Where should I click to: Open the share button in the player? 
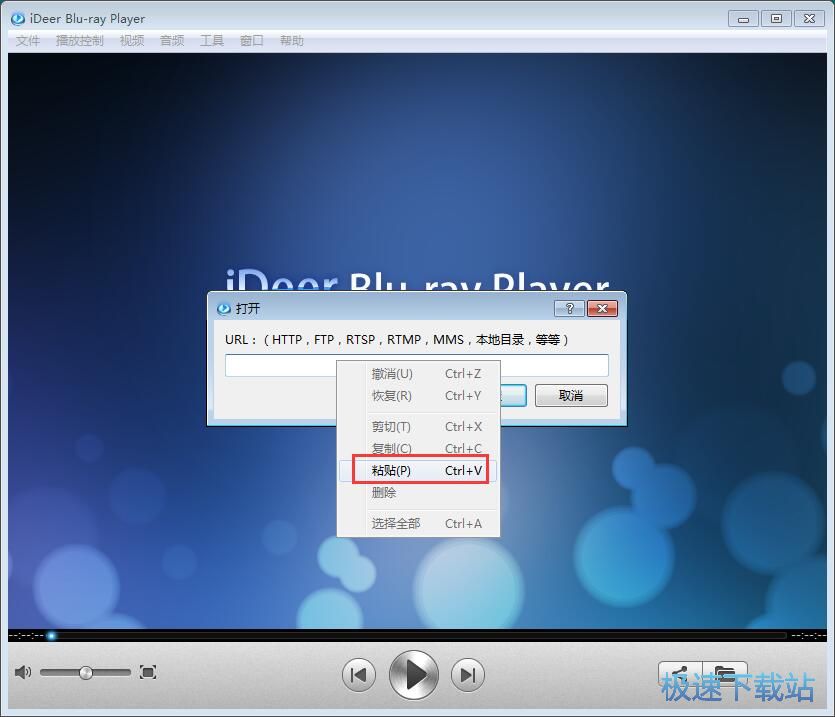(680, 674)
